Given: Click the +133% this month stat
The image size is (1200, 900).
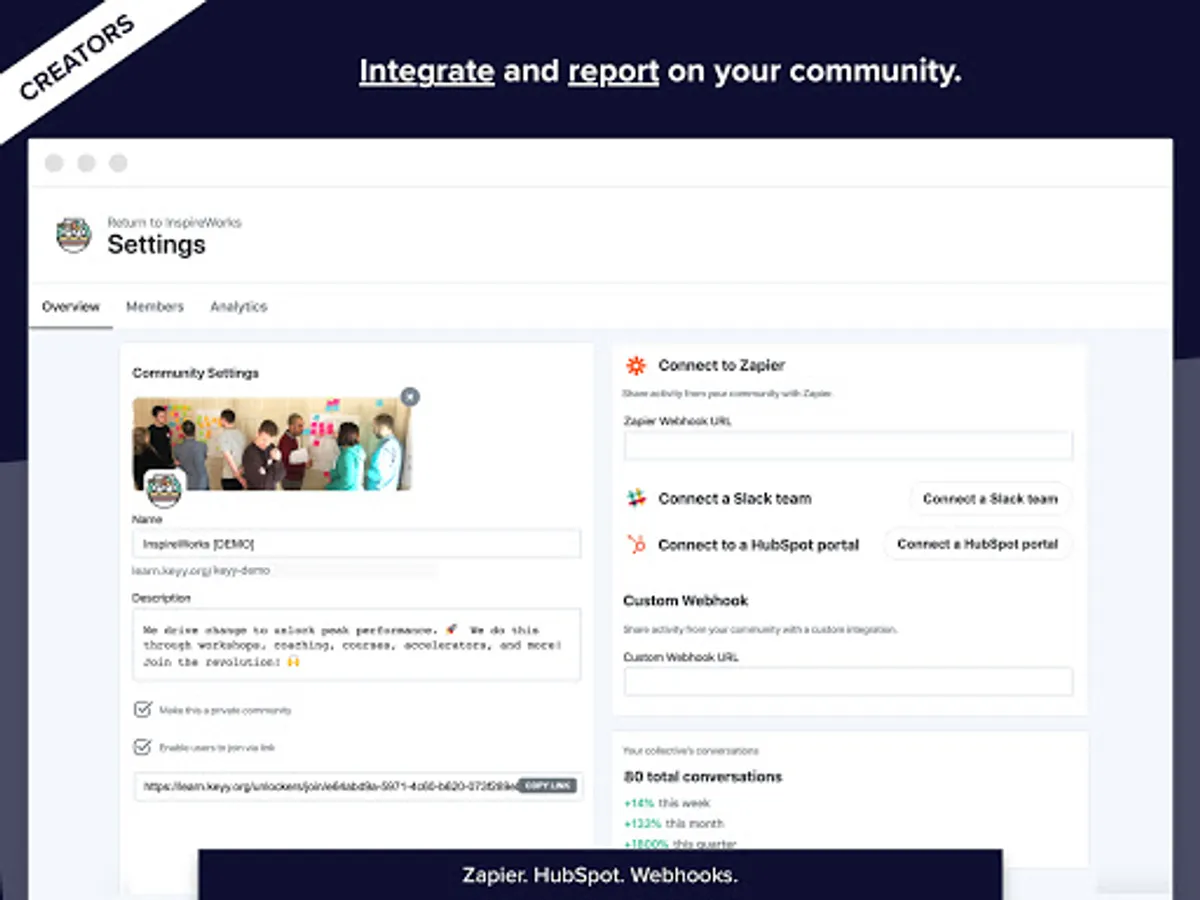Looking at the screenshot, I should (674, 823).
